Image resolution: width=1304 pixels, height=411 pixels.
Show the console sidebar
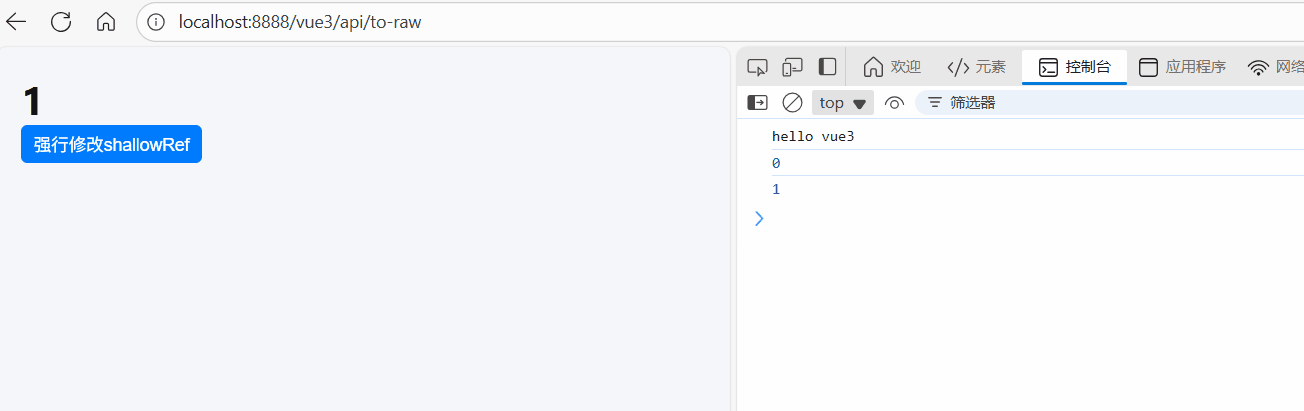coord(758,102)
